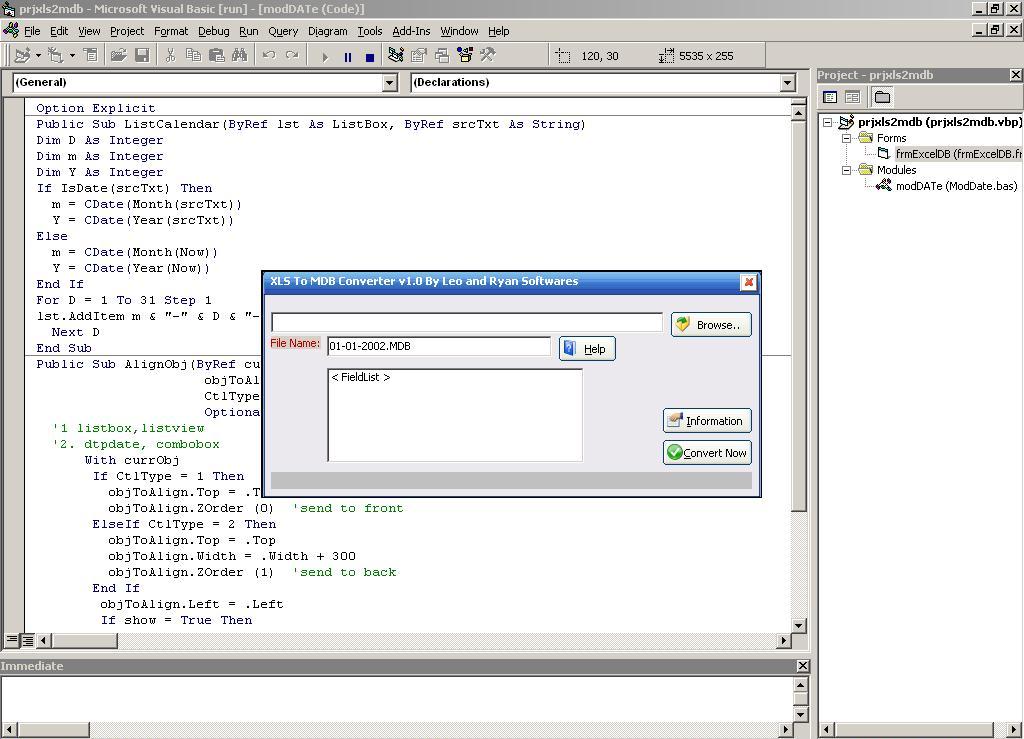Switch to Procedure View in code window

[12, 640]
